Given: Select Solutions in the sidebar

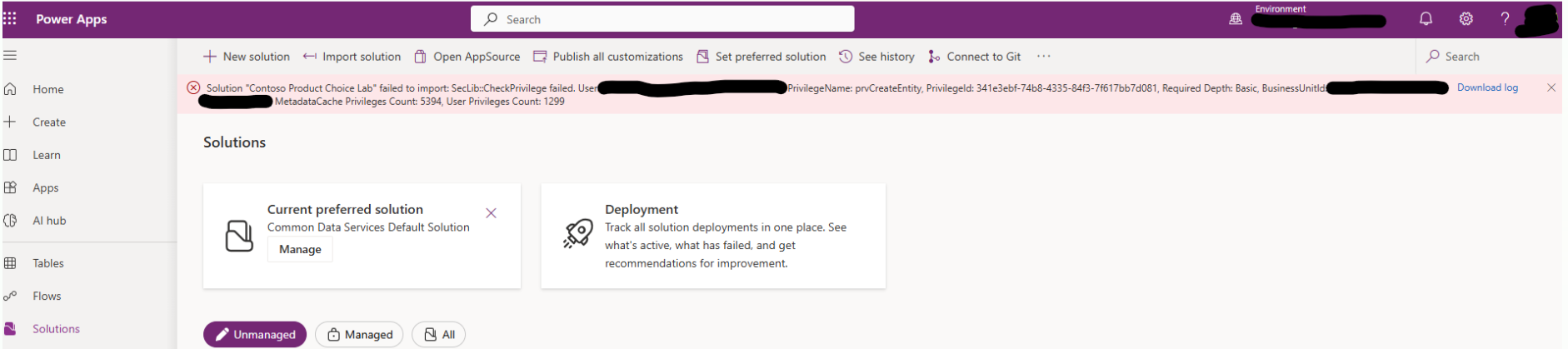Looking at the screenshot, I should pyautogui.click(x=56, y=329).
